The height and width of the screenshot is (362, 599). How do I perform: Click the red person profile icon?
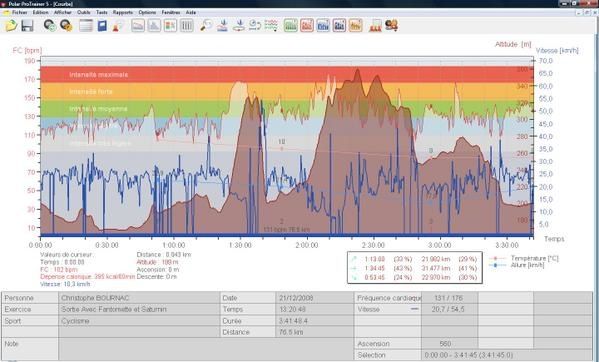118,26
